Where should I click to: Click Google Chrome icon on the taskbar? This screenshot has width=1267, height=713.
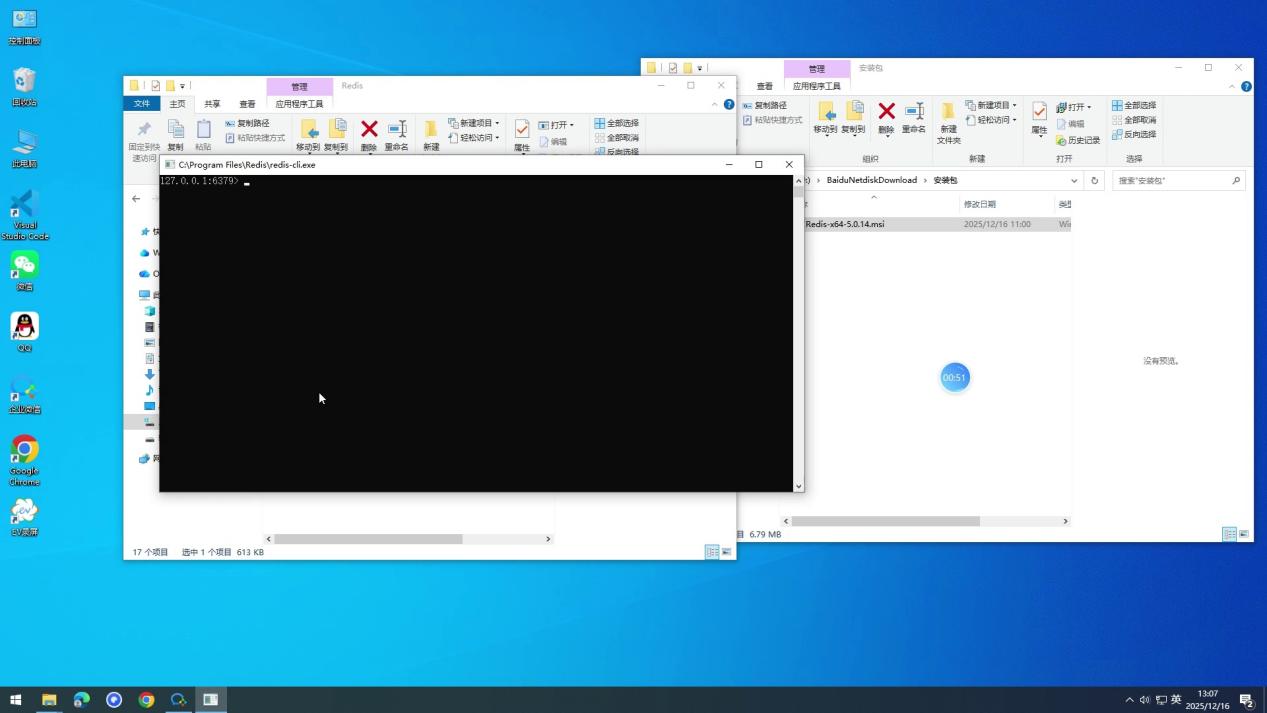click(x=146, y=700)
